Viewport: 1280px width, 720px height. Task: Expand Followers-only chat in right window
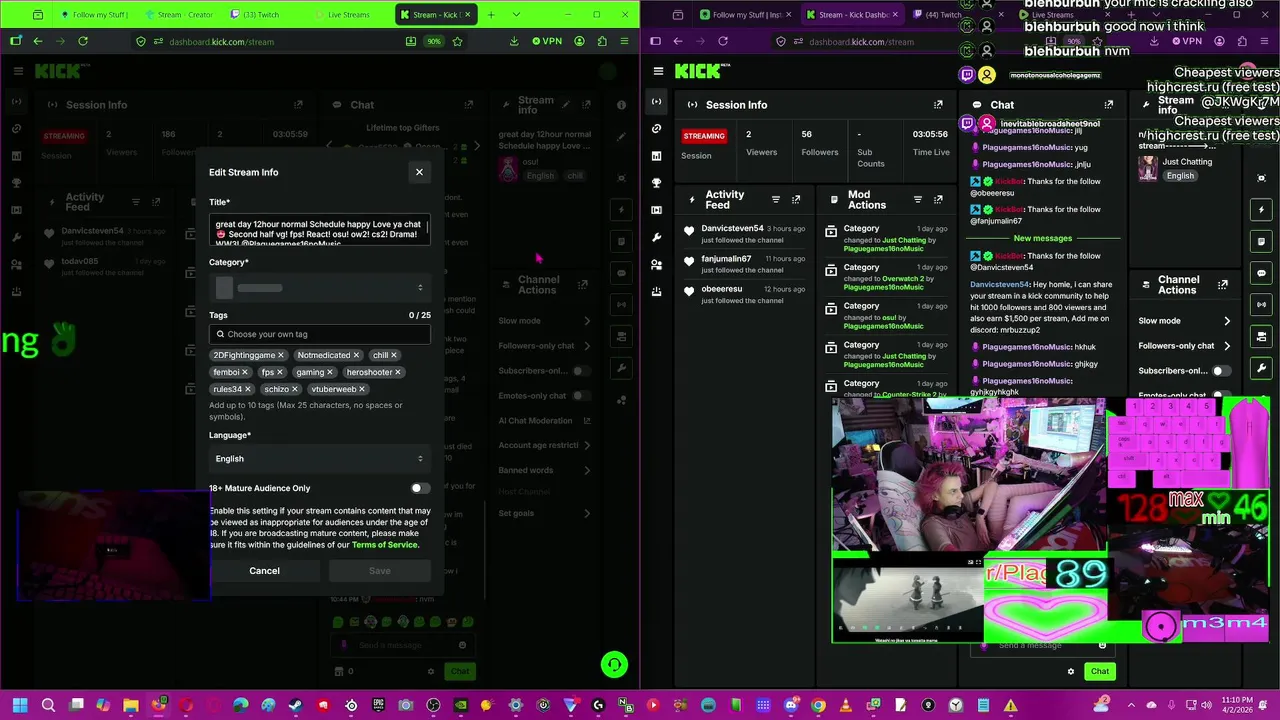coord(1184,346)
